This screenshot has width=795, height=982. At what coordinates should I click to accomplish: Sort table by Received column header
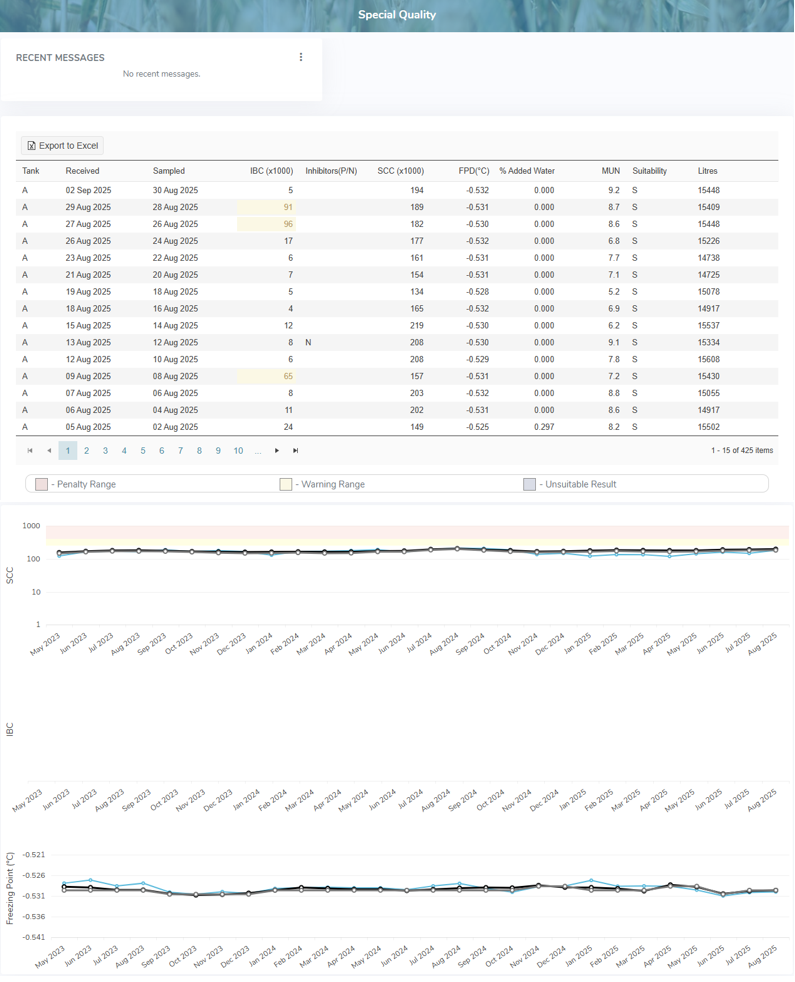[x=83, y=171]
